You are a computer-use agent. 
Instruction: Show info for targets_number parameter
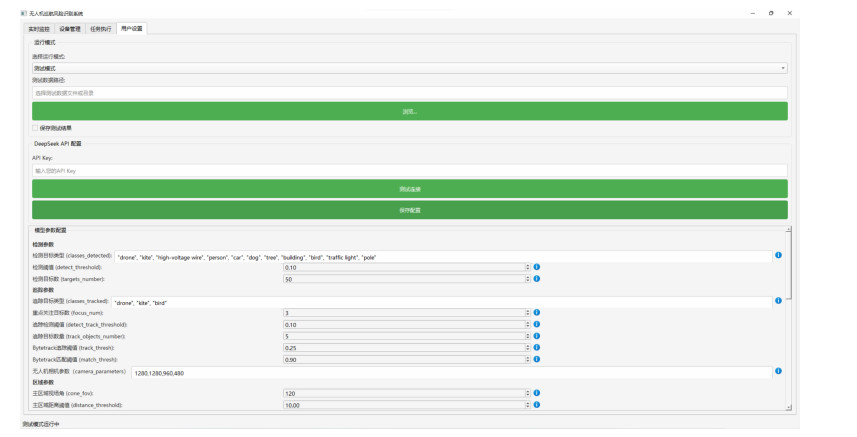(x=536, y=279)
